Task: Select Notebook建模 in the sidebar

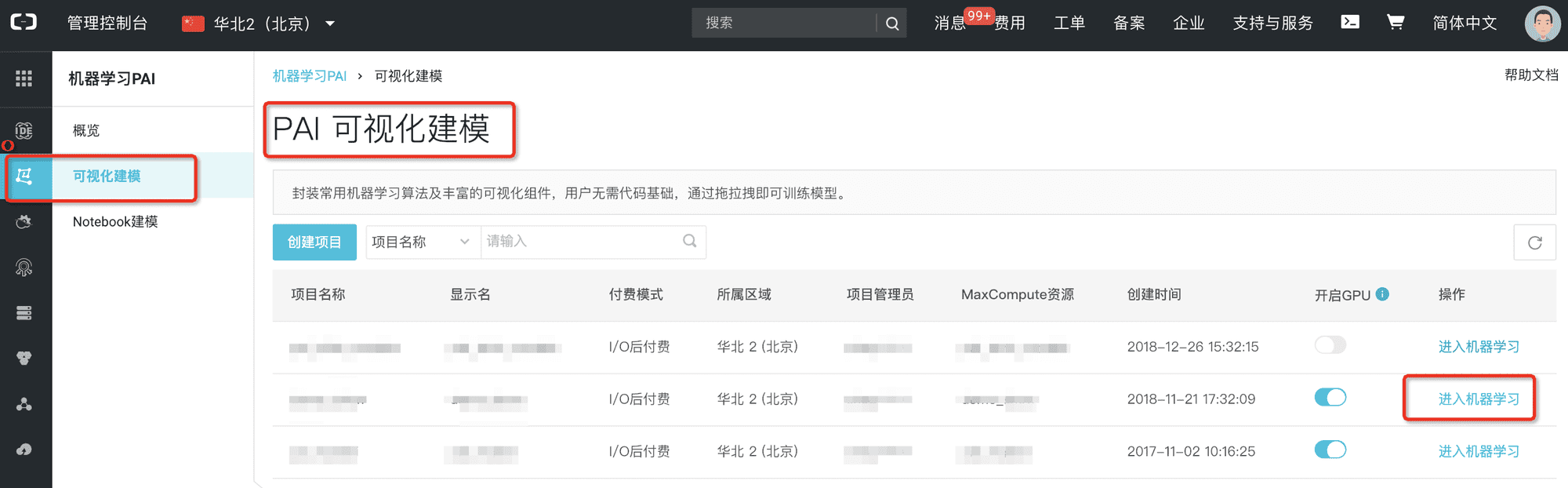Action: 115,221
